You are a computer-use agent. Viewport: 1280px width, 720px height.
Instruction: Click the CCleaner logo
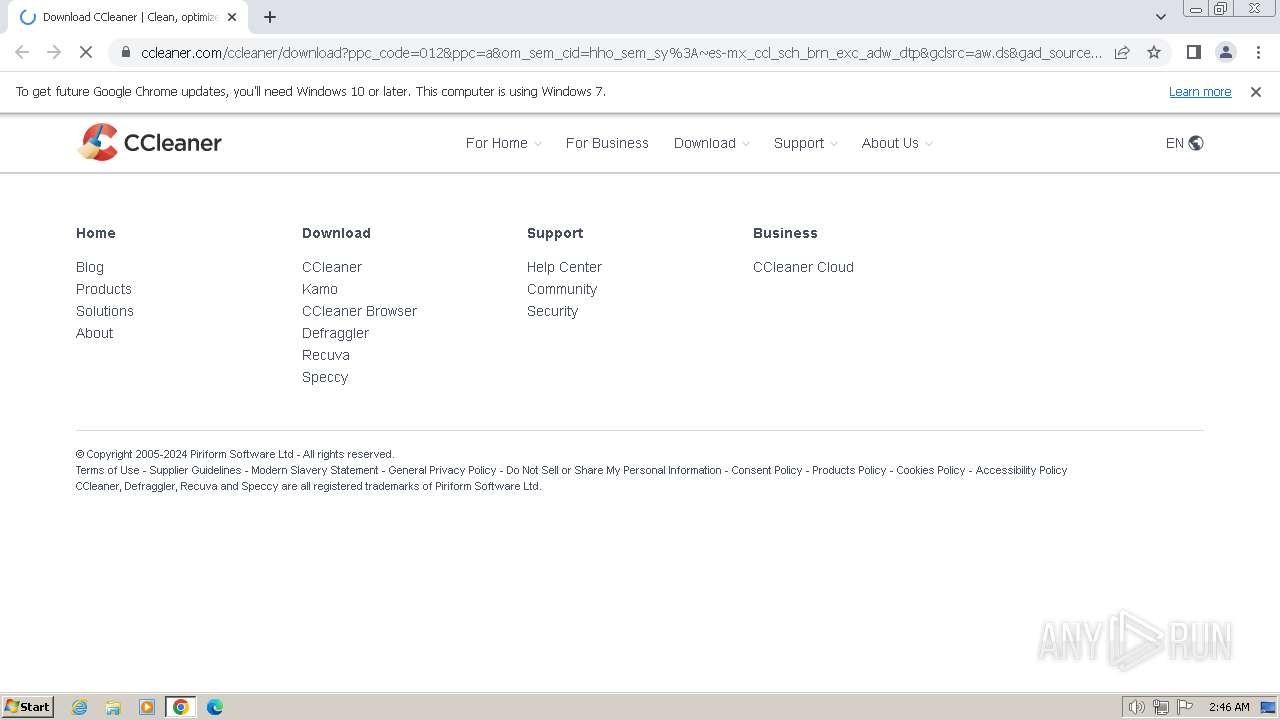click(150, 143)
